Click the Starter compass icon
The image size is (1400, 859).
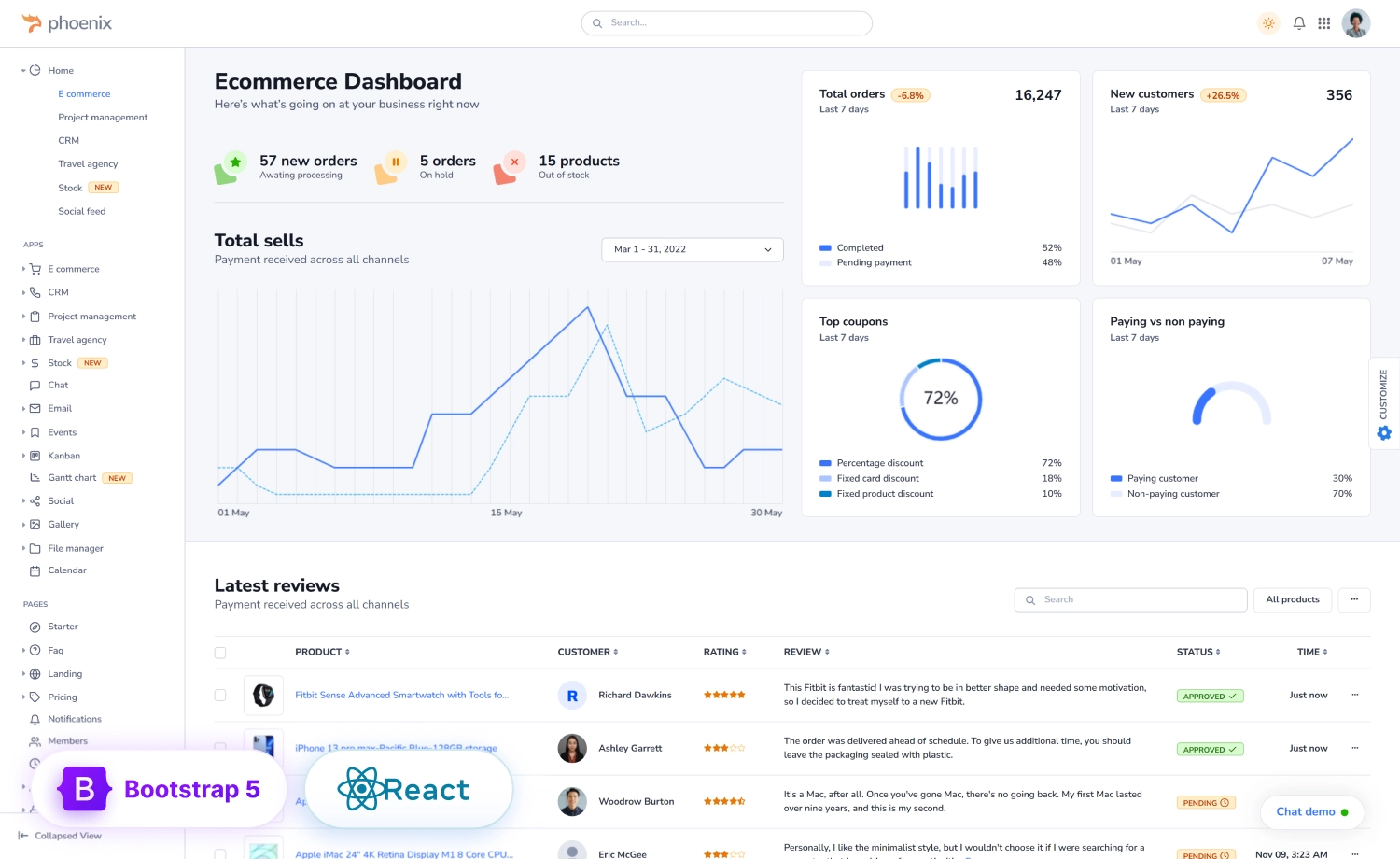(x=35, y=627)
